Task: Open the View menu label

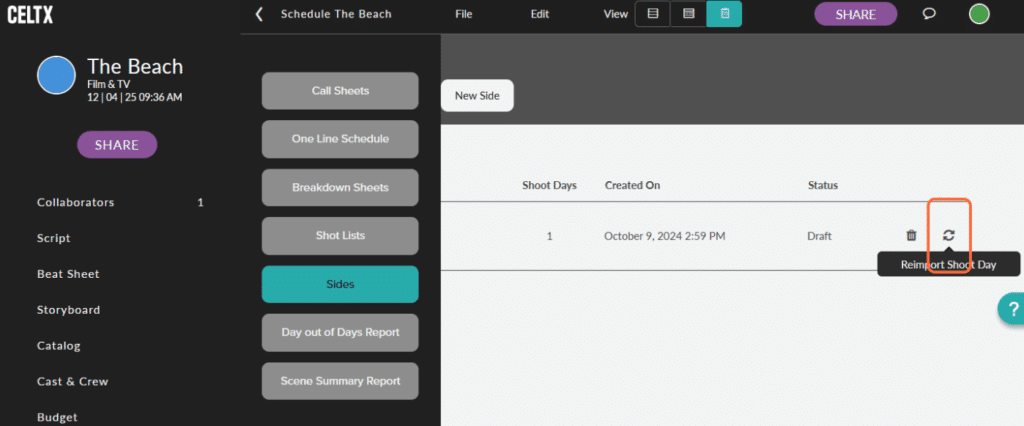Action: click(x=615, y=14)
